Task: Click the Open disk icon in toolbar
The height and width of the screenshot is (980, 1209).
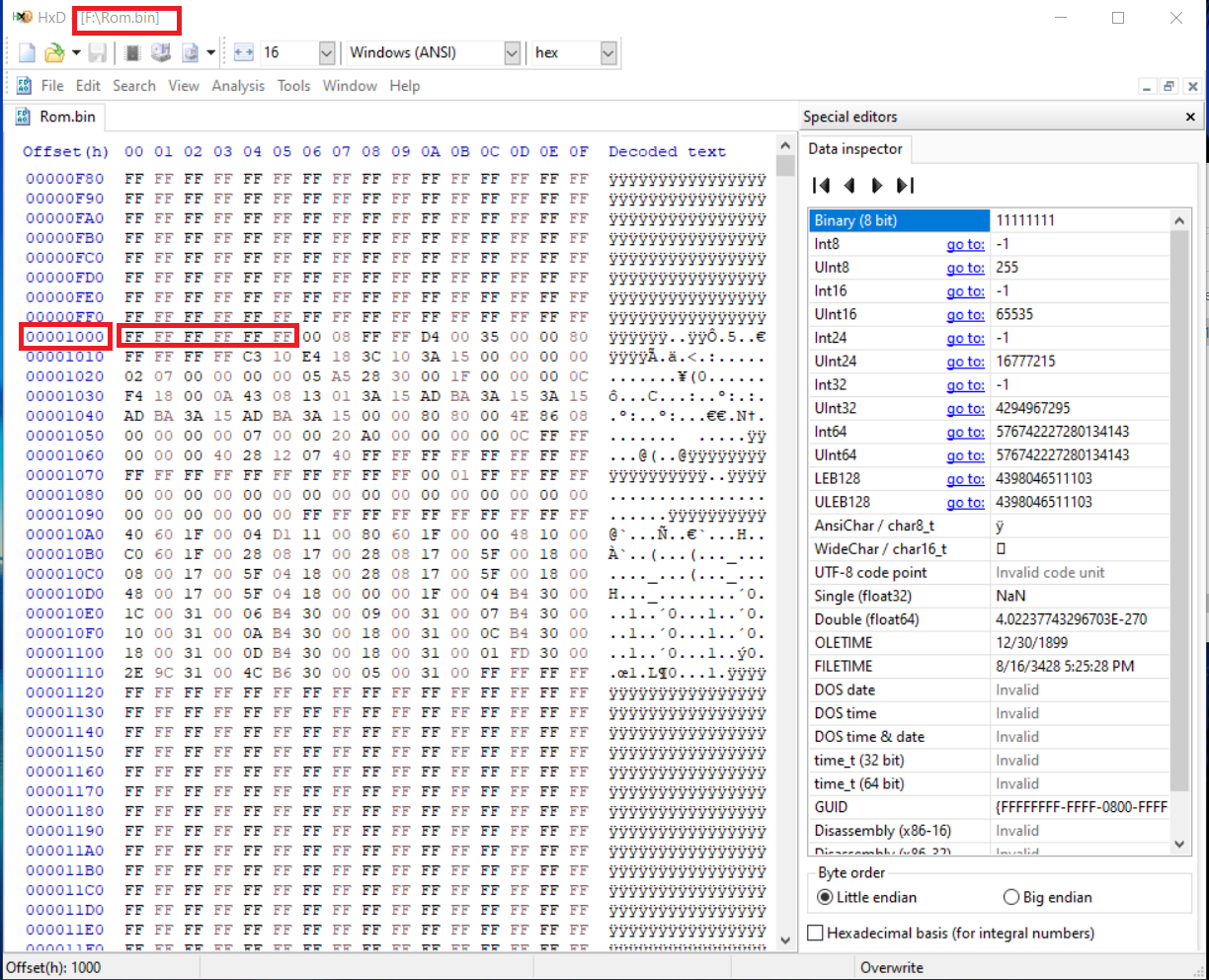Action: click(x=161, y=52)
